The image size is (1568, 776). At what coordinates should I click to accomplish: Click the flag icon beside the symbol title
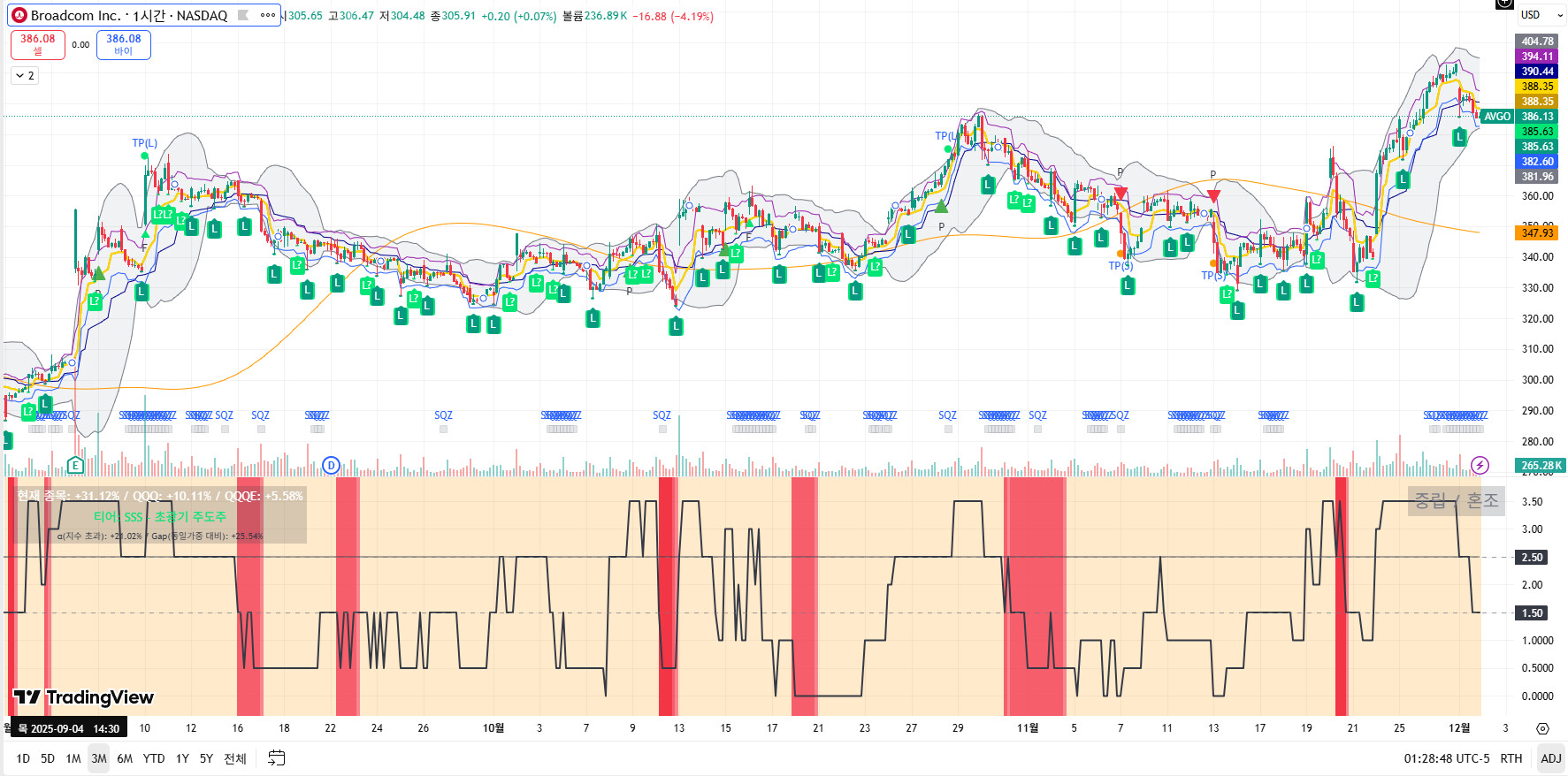click(x=243, y=15)
